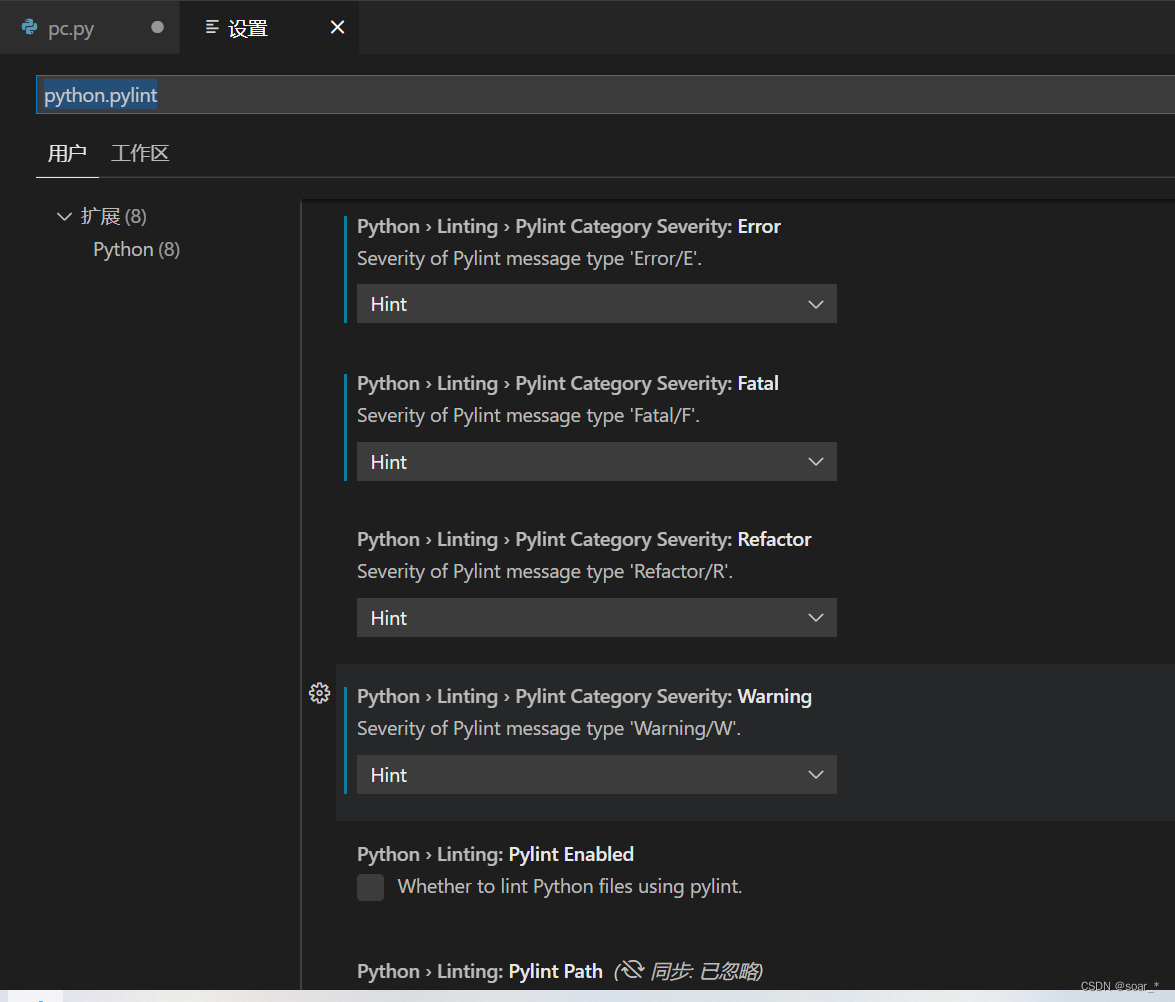Open Warning severity dropdown
This screenshot has height=1002, width=1175.
pos(596,774)
